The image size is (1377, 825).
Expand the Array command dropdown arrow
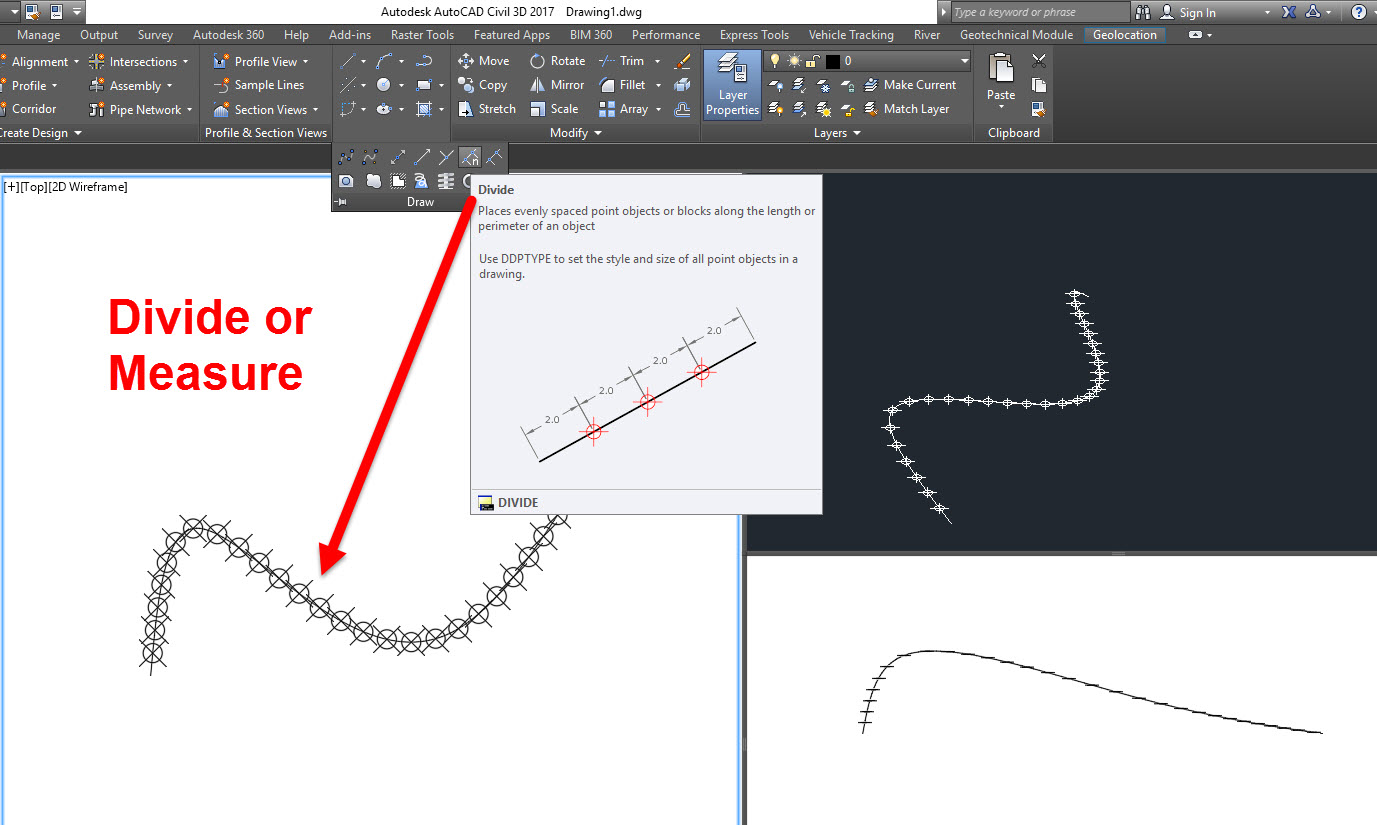pos(659,109)
